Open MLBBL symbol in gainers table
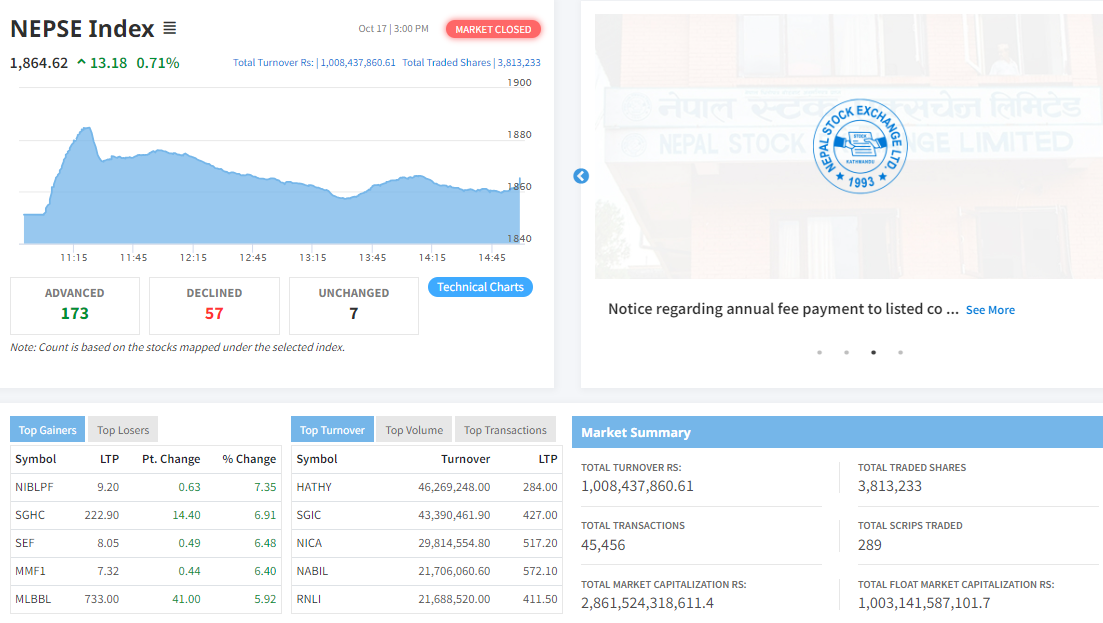Viewport: 1103px width, 623px height. [x=33, y=599]
